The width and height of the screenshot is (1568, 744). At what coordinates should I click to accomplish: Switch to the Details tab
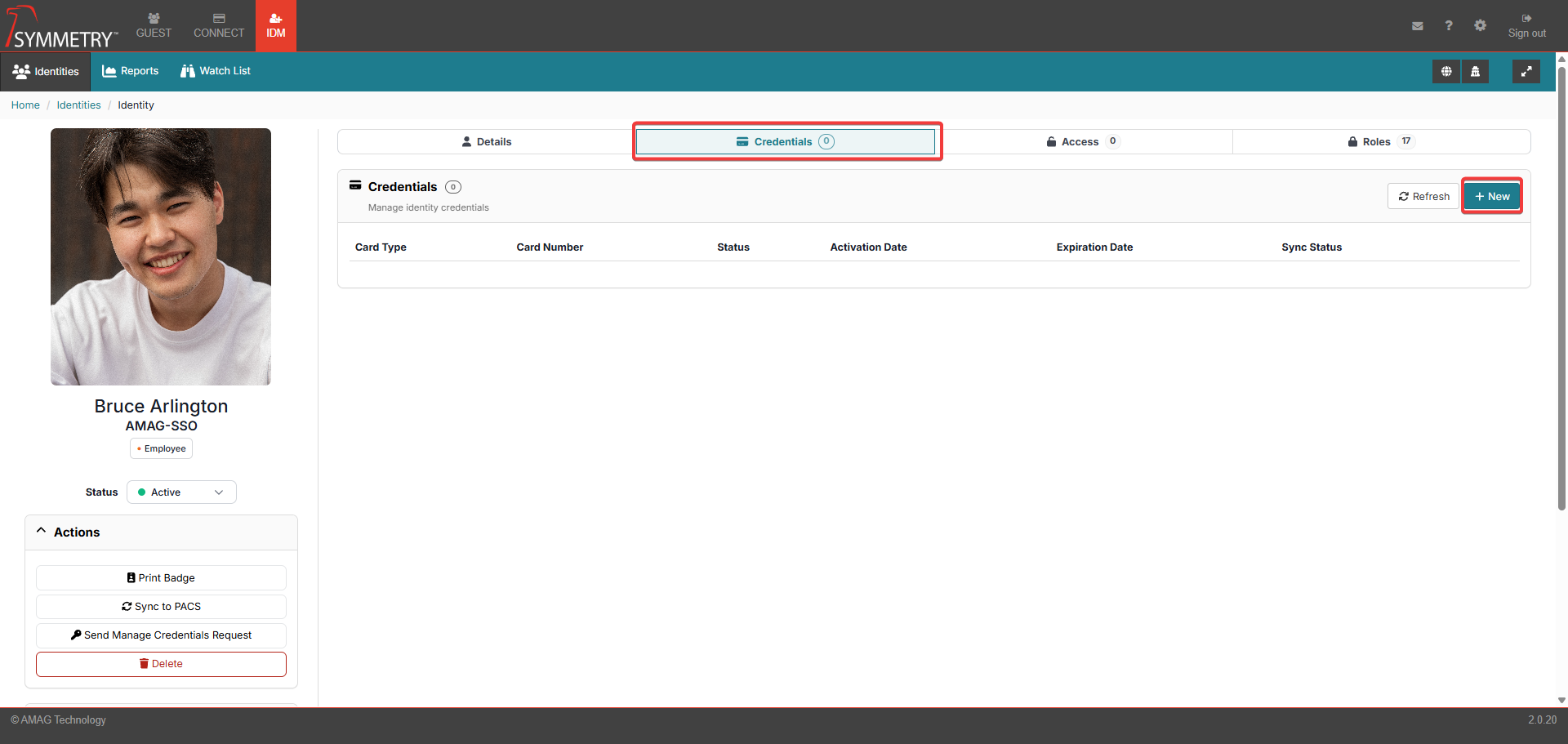(x=487, y=142)
